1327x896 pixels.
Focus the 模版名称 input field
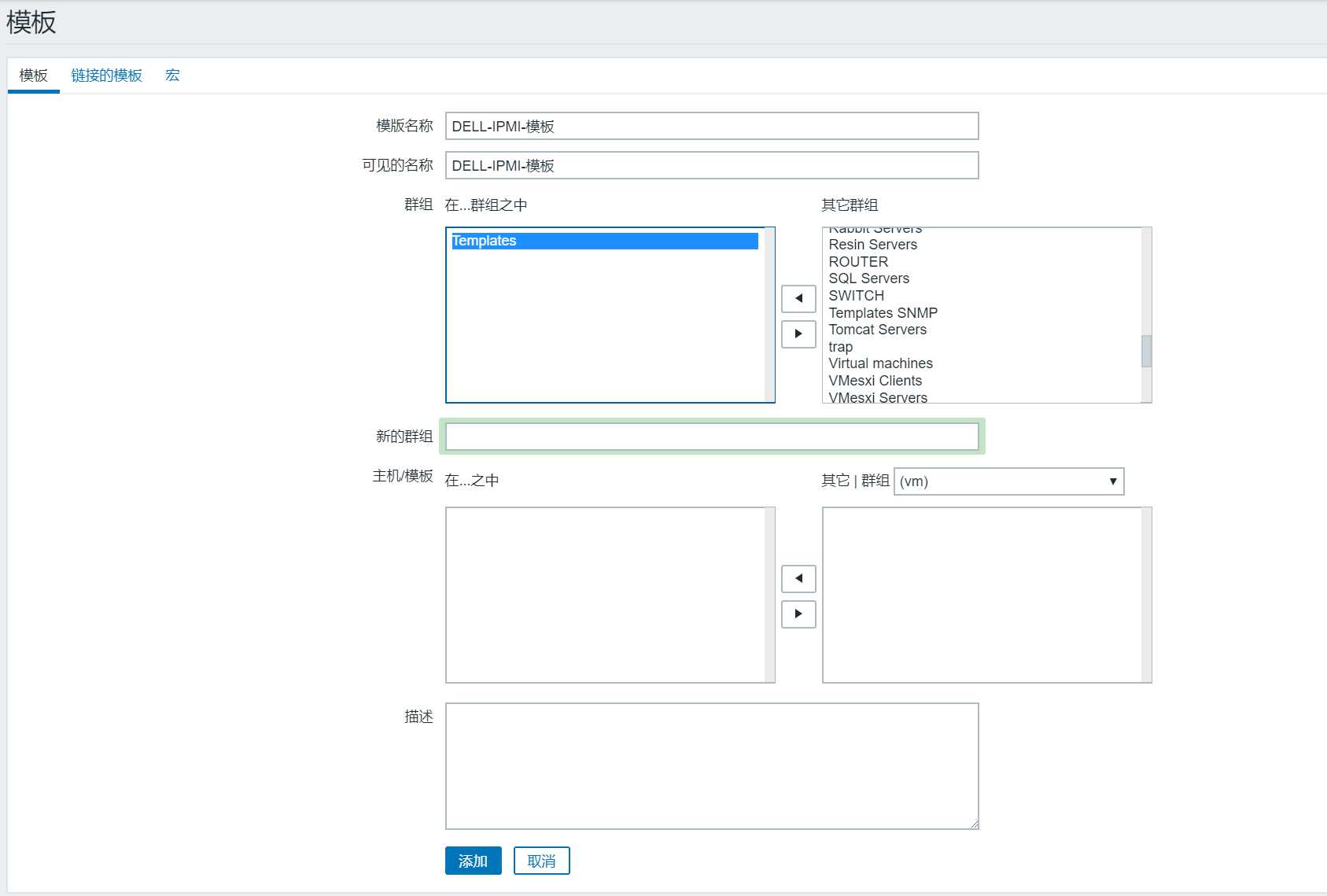click(x=712, y=126)
